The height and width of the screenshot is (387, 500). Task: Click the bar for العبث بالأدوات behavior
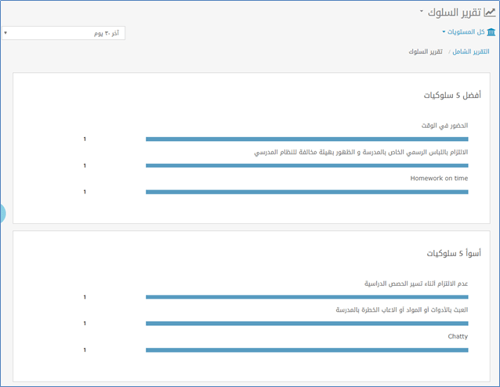[307, 323]
